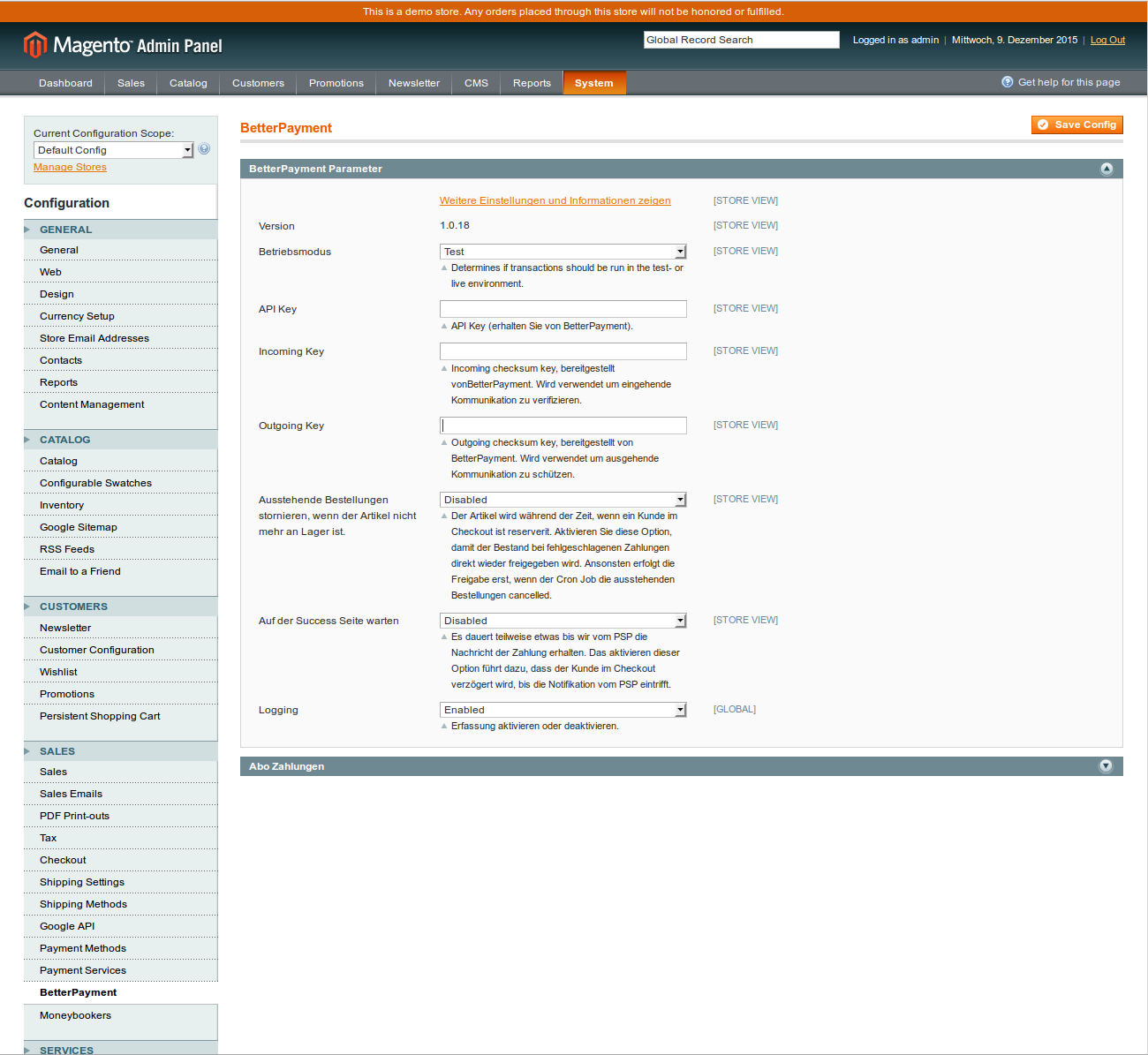Open the Logging dropdown
Image resolution: width=1148 pixels, height=1055 pixels.
[x=563, y=710]
